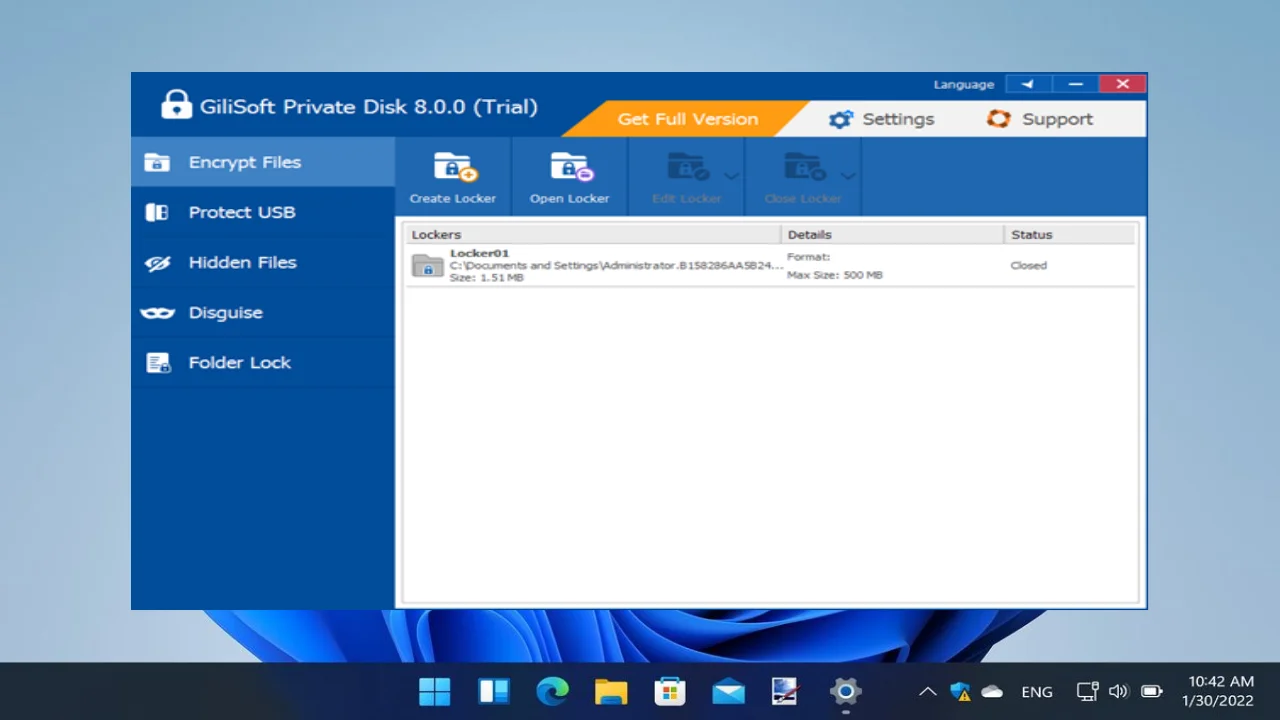The width and height of the screenshot is (1280, 720).
Task: Expand the Close Locker dropdown arrow
Action: (848, 176)
